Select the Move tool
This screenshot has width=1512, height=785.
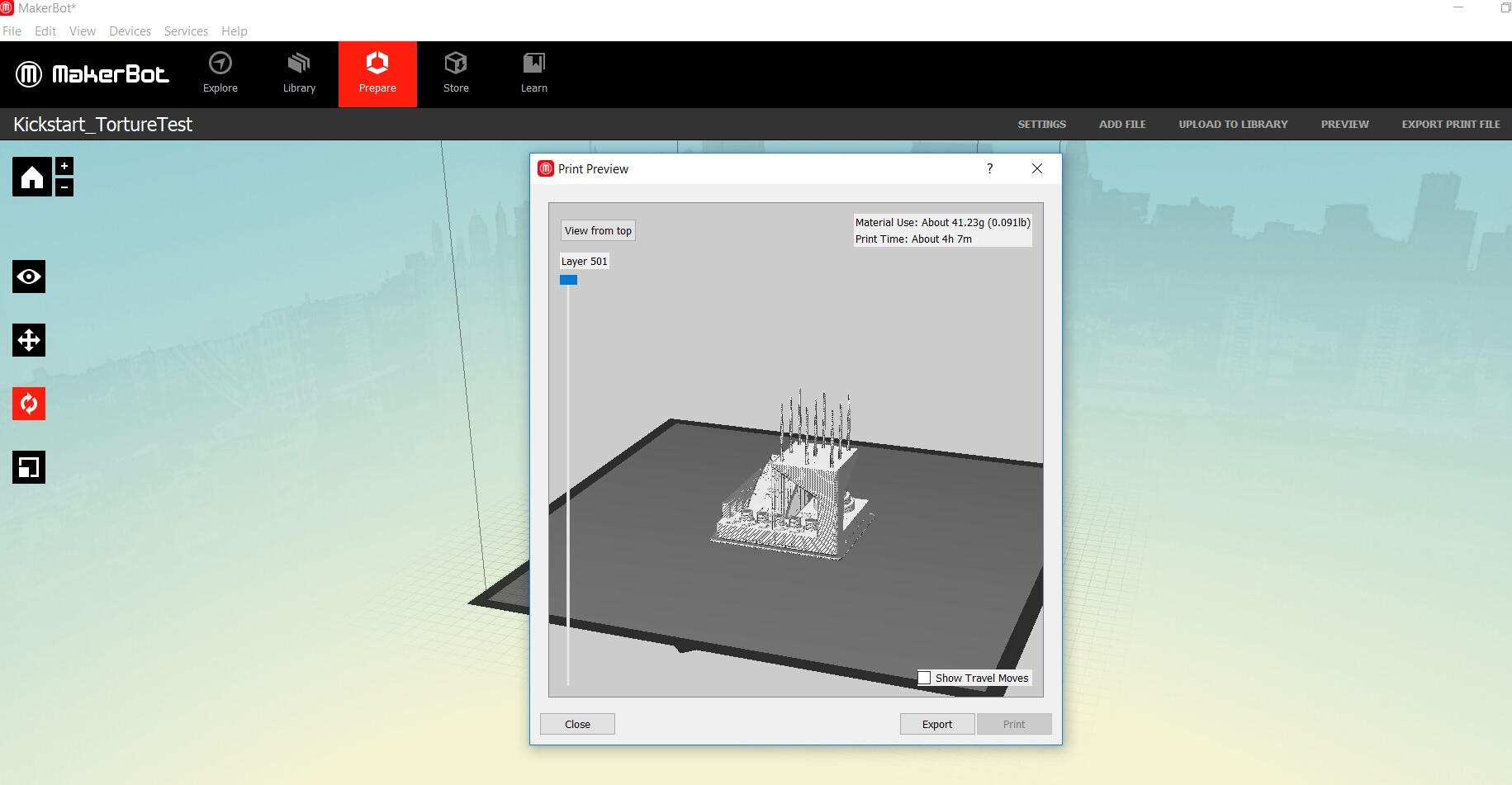pyautogui.click(x=29, y=340)
